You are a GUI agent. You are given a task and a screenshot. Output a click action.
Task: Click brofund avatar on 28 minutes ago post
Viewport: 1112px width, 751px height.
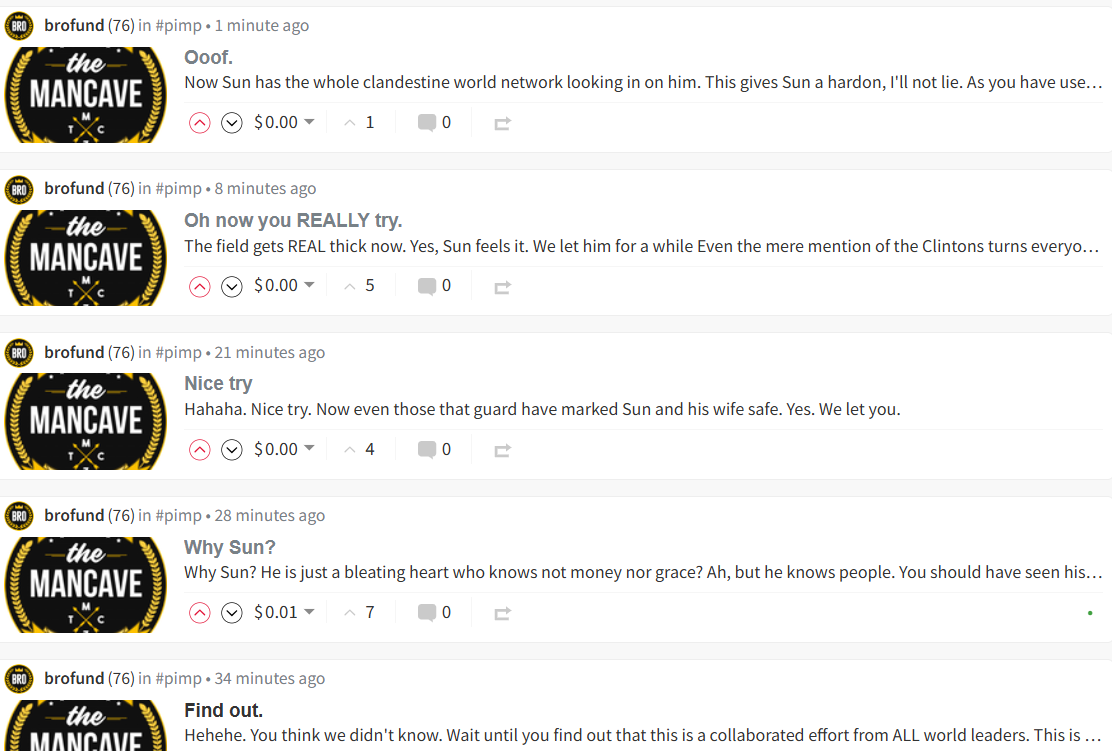click(19, 516)
